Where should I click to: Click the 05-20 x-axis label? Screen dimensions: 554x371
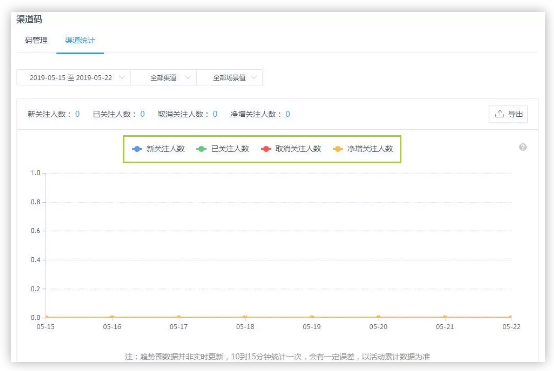(x=378, y=326)
